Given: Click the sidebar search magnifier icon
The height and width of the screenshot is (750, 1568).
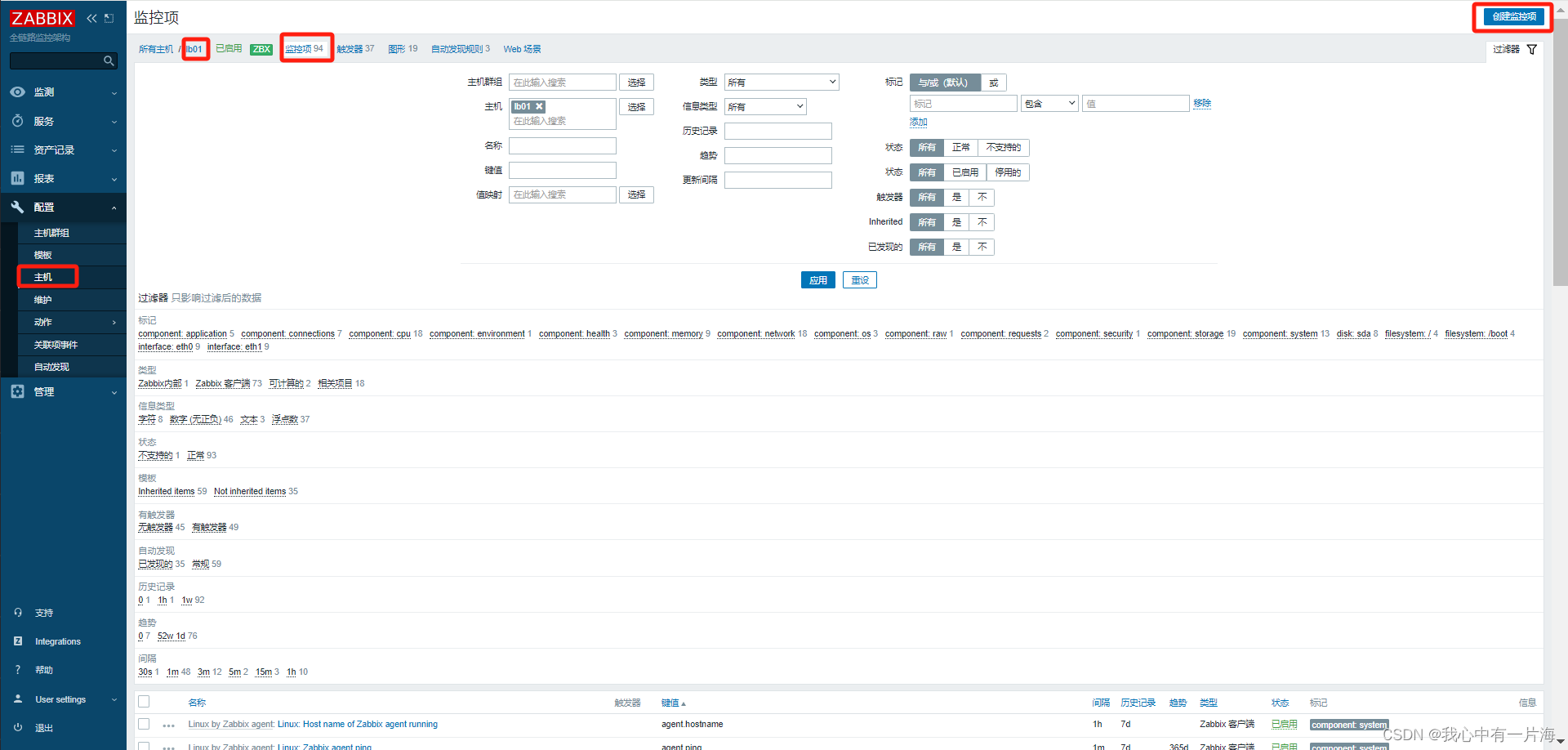Looking at the screenshot, I should [x=109, y=60].
